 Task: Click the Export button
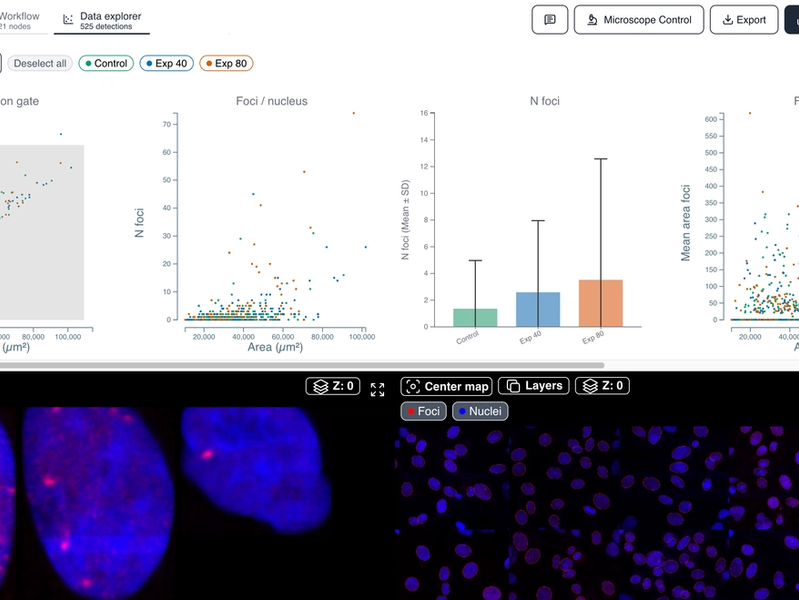[x=744, y=20]
